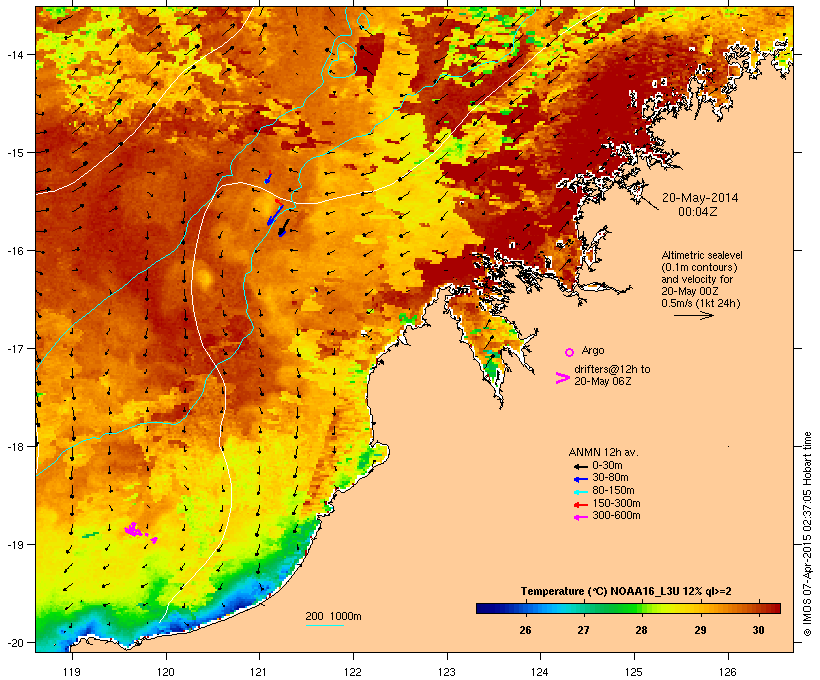The image size is (820, 680).
Task: Click the temperature colorbar at 26 degrees
Action: (x=525, y=608)
